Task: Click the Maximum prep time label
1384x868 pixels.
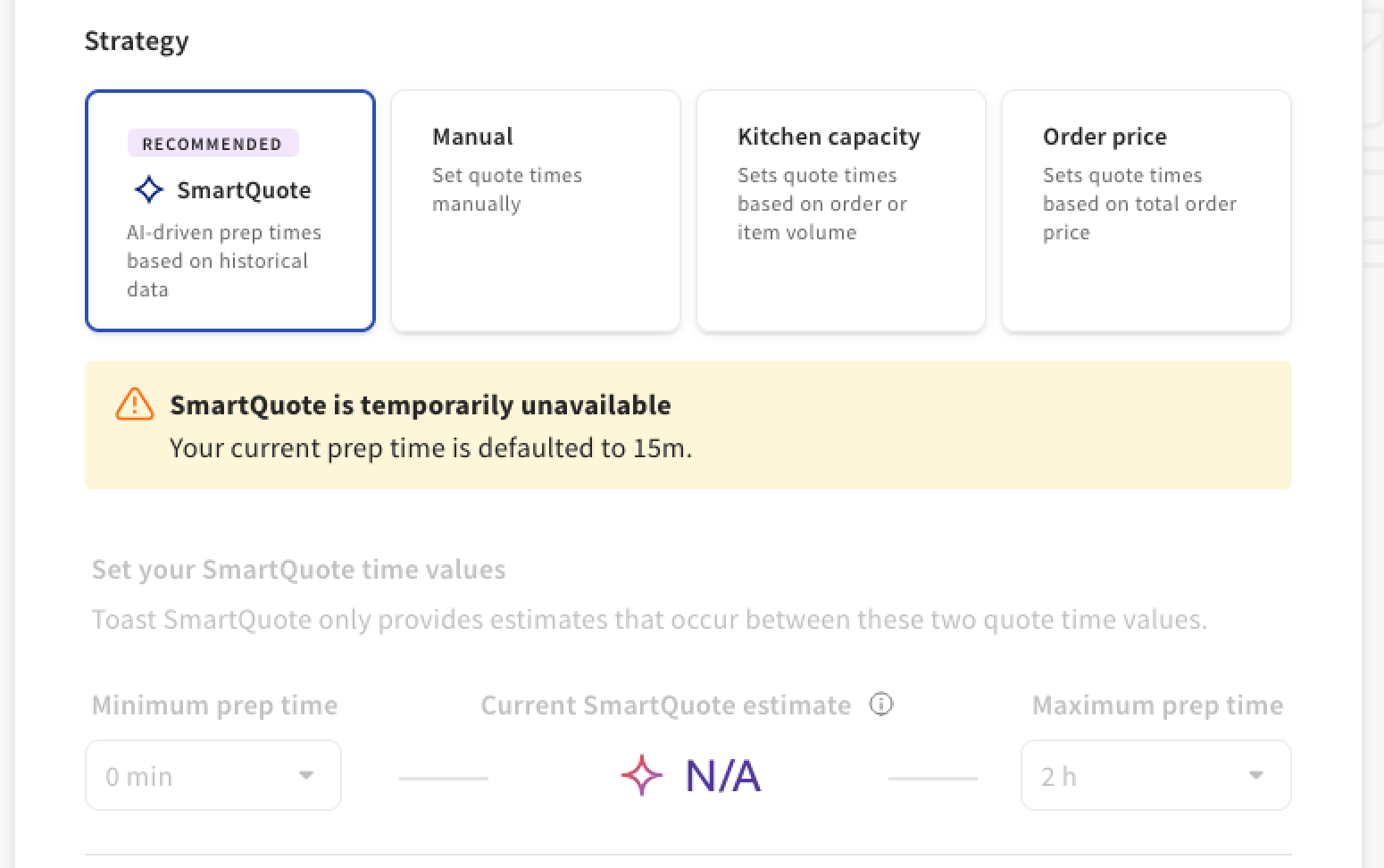Action: click(x=1157, y=705)
